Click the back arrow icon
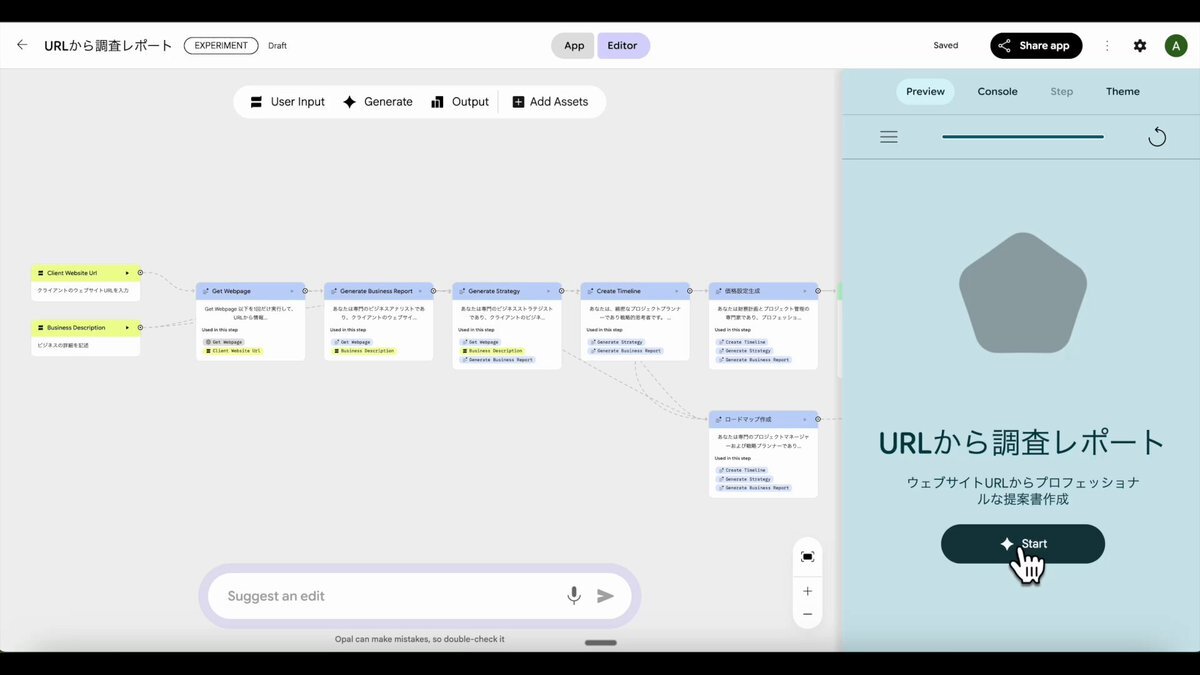 coord(22,45)
